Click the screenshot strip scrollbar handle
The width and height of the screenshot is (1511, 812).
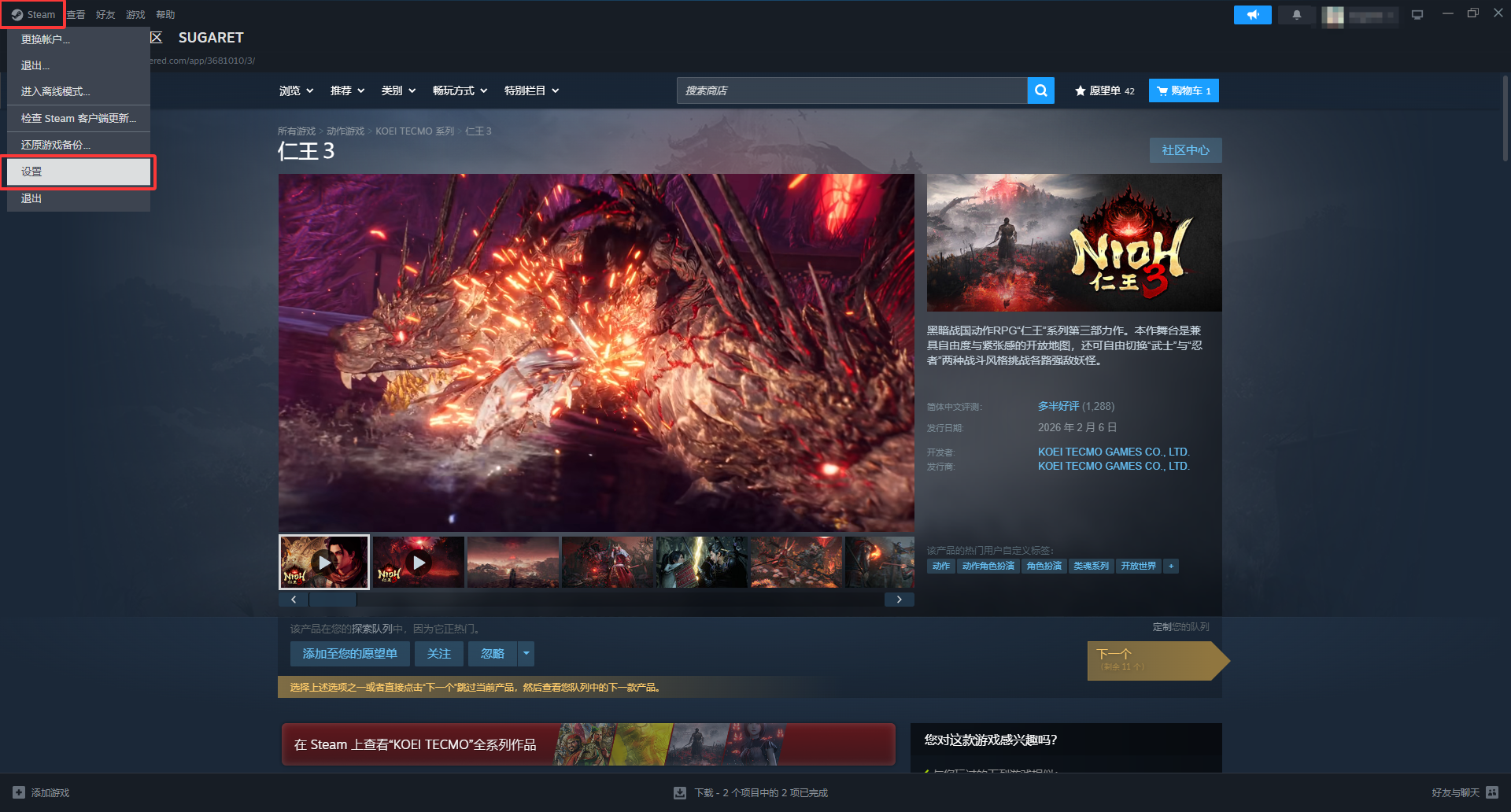(x=333, y=600)
